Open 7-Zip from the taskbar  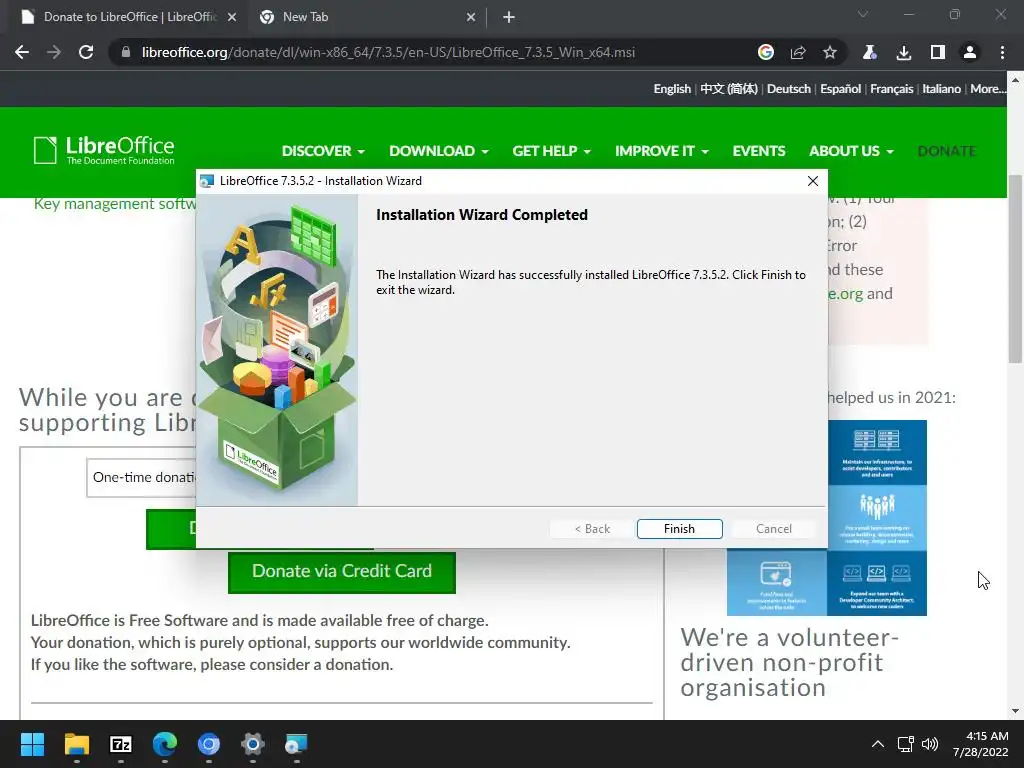click(x=121, y=744)
